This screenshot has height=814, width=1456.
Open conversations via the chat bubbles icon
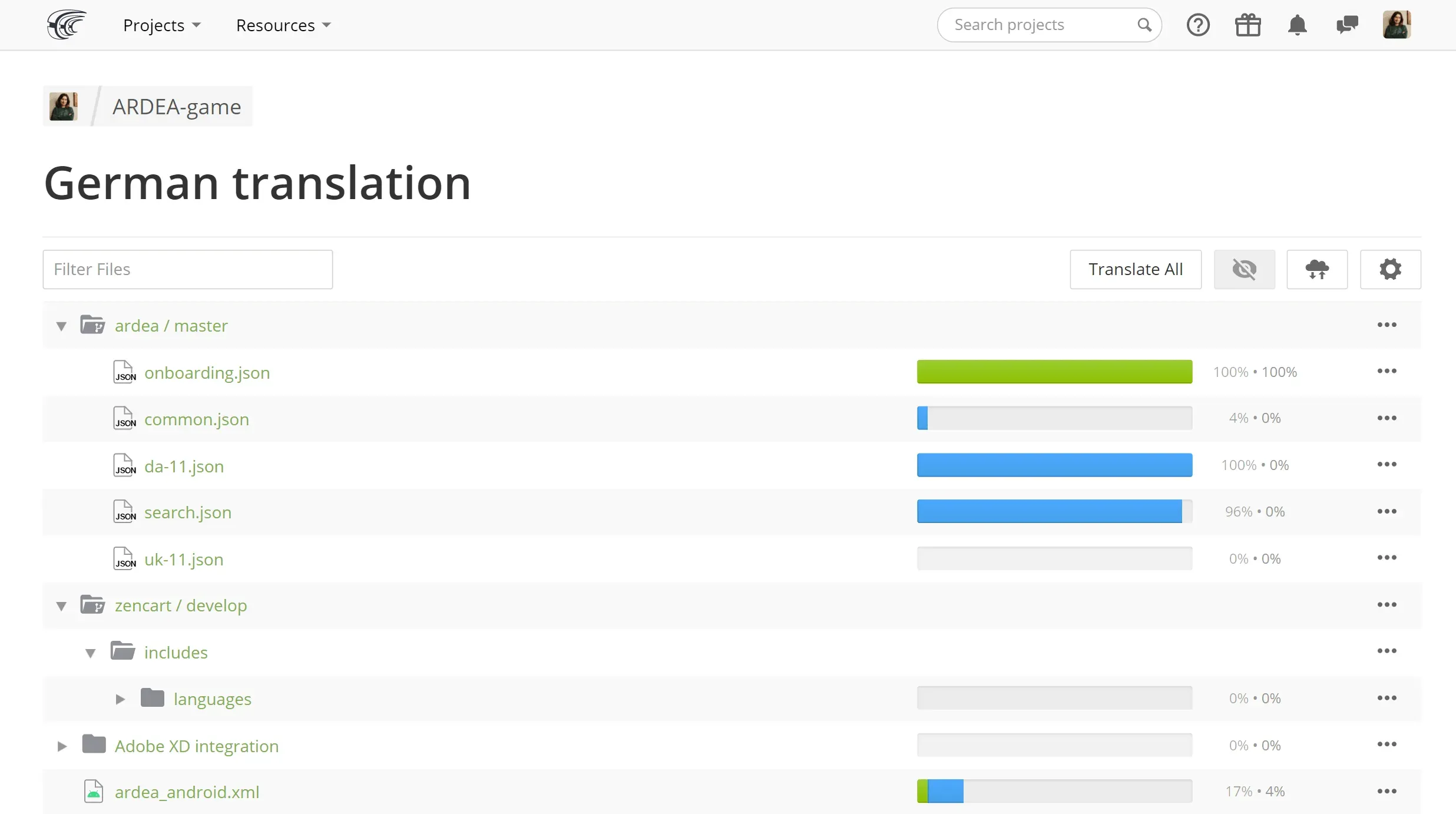pos(1348,25)
